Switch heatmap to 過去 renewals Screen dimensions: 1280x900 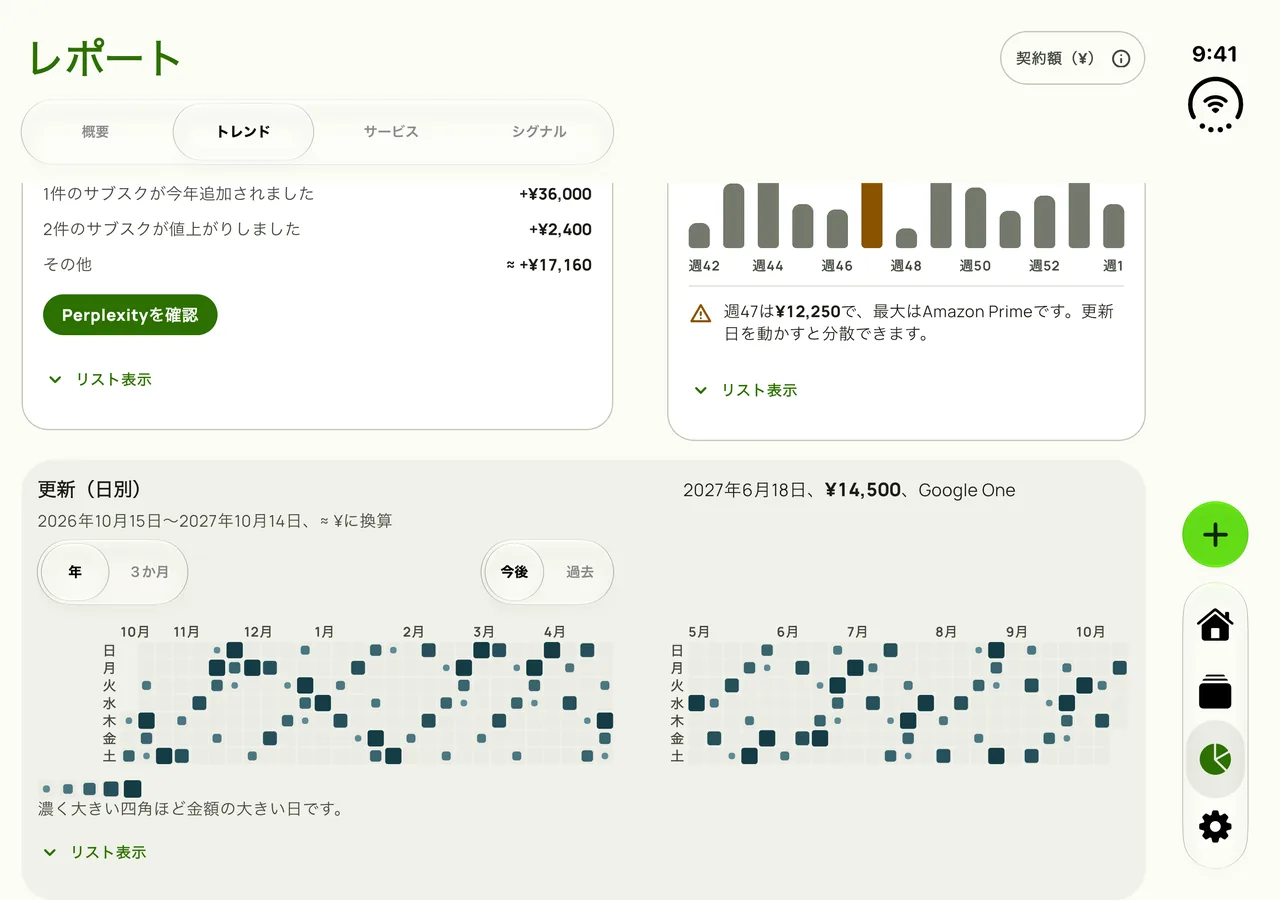tap(580, 573)
